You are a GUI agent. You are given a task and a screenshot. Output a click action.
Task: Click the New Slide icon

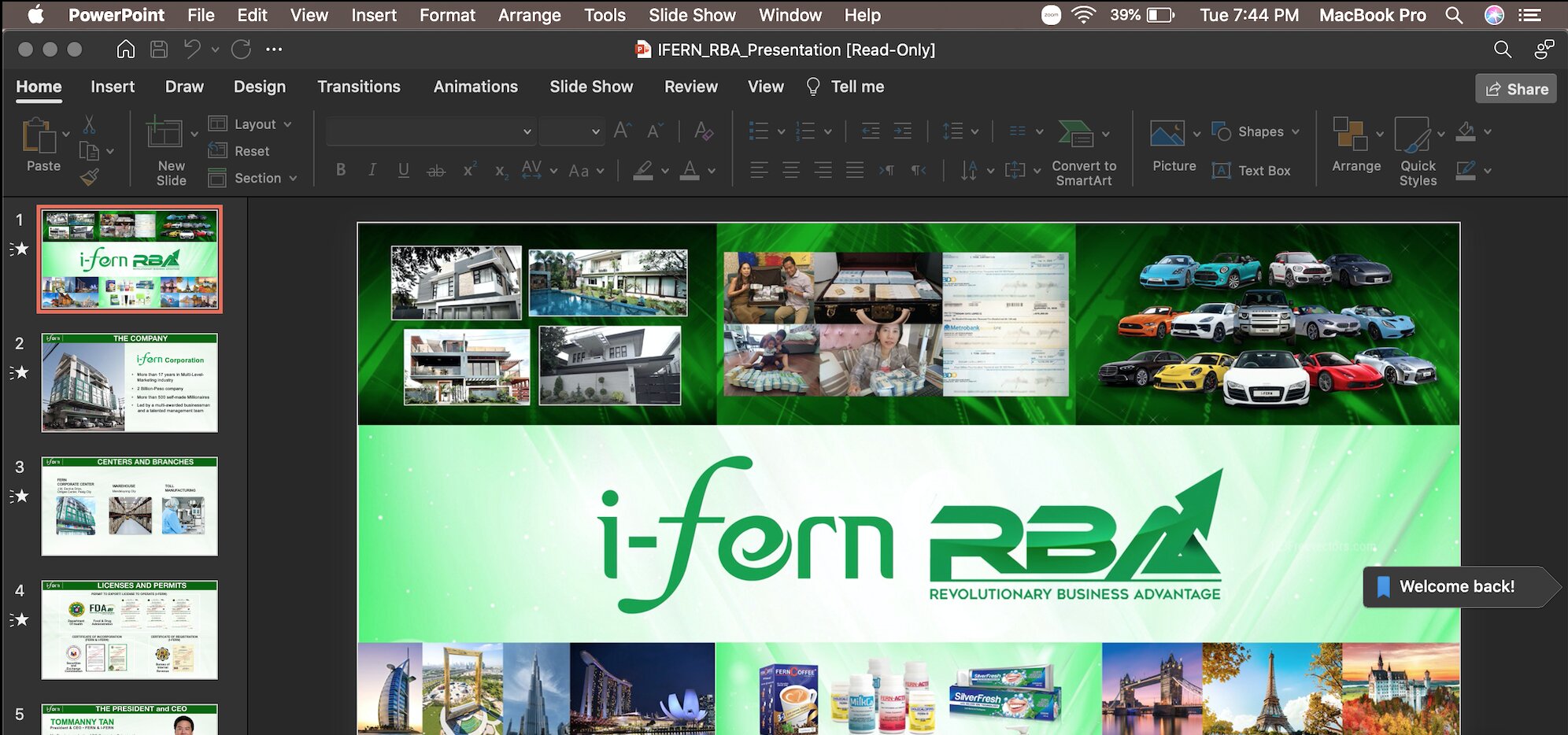click(165, 133)
